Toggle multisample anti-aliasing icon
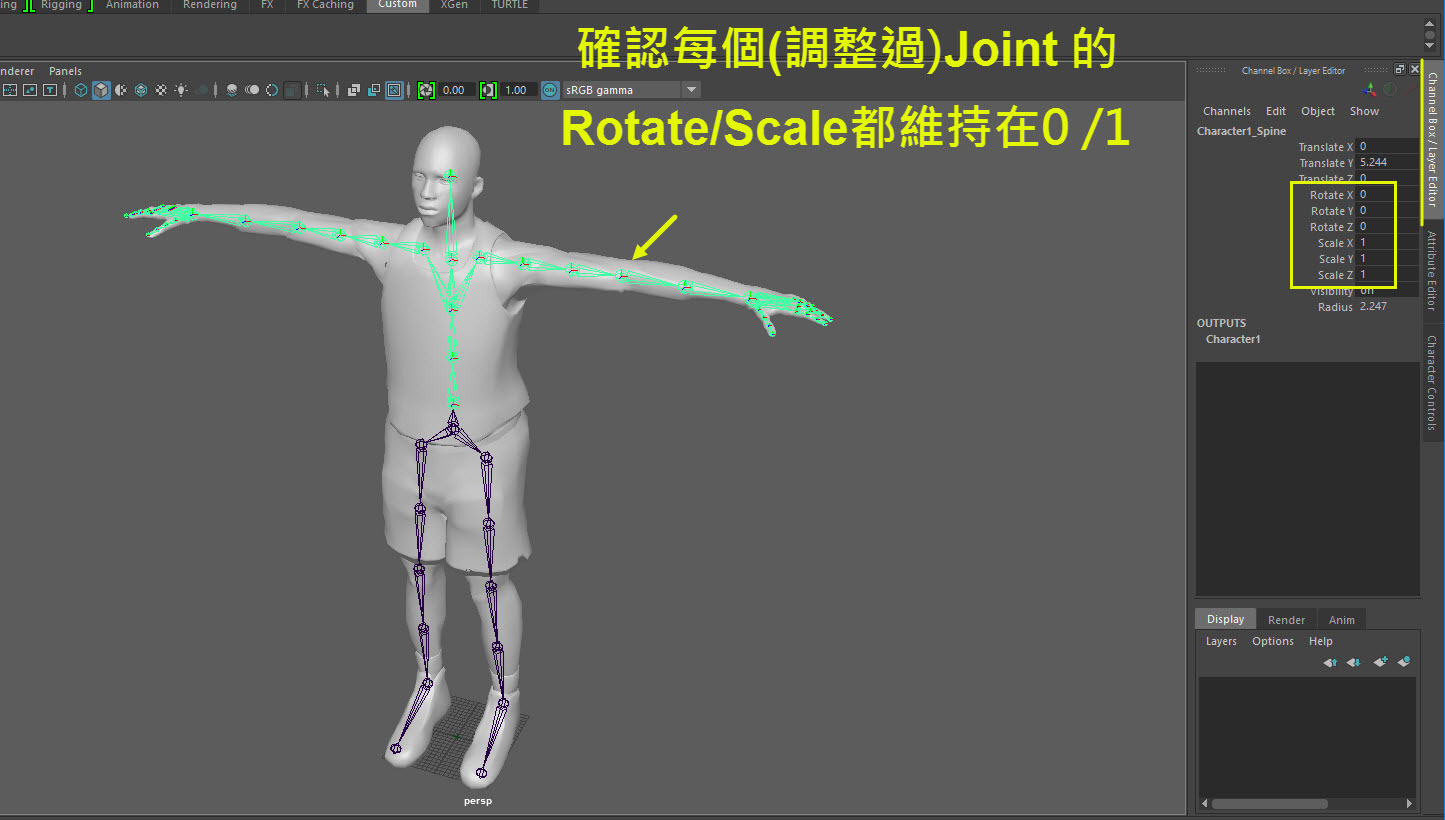 (x=272, y=90)
